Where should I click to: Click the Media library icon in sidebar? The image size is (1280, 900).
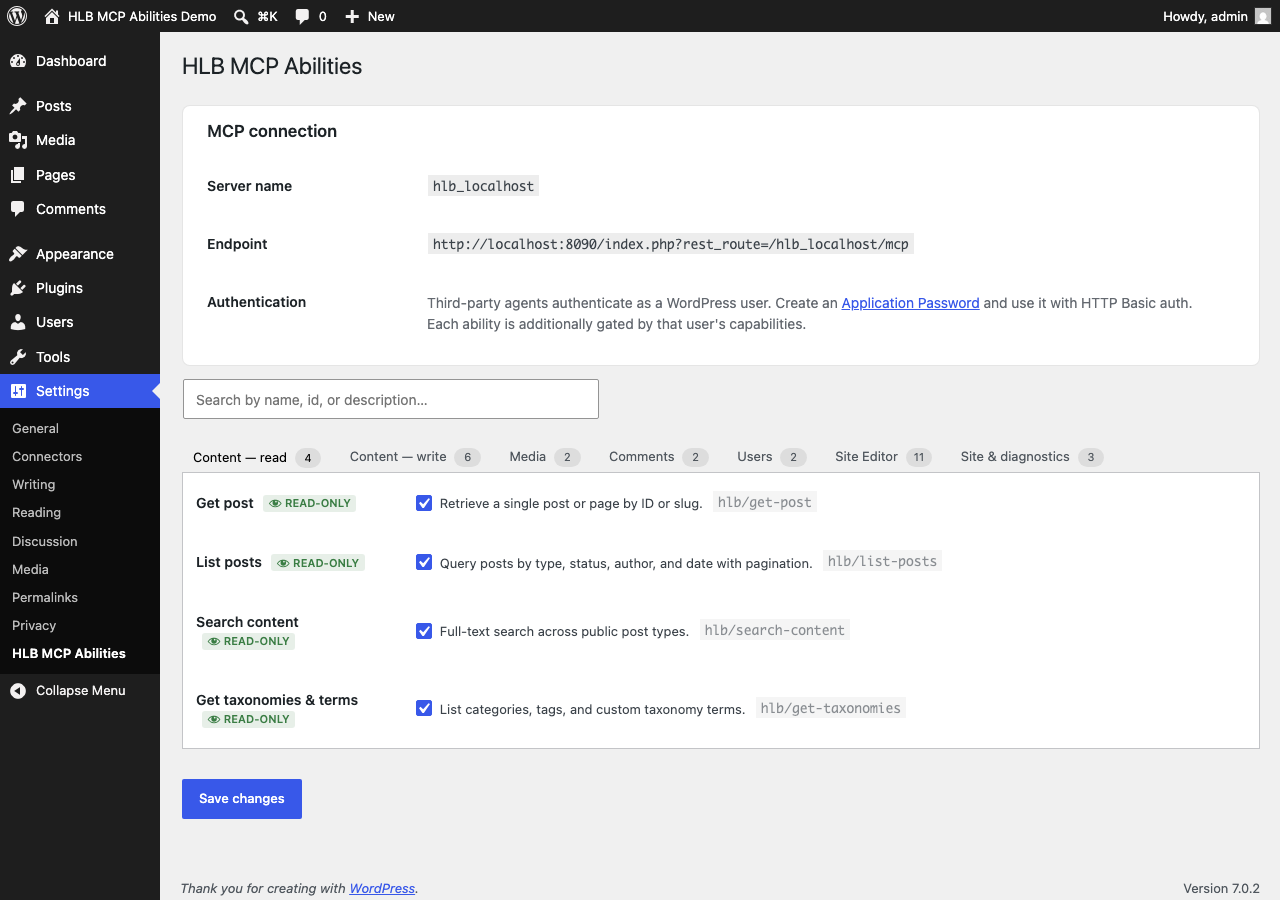click(x=18, y=140)
